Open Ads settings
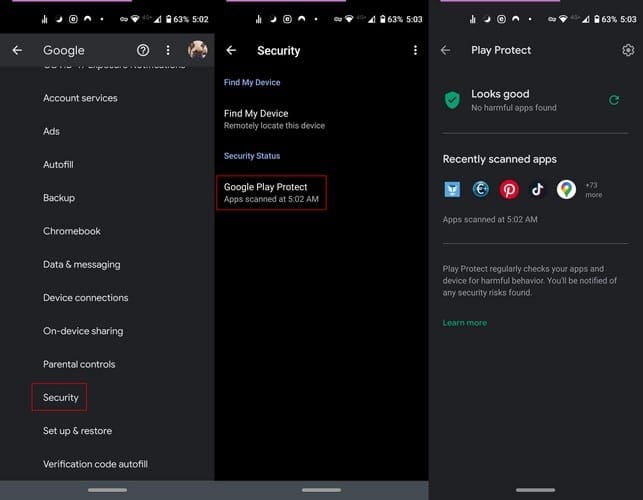This screenshot has height=500, width=643. pos(51,131)
